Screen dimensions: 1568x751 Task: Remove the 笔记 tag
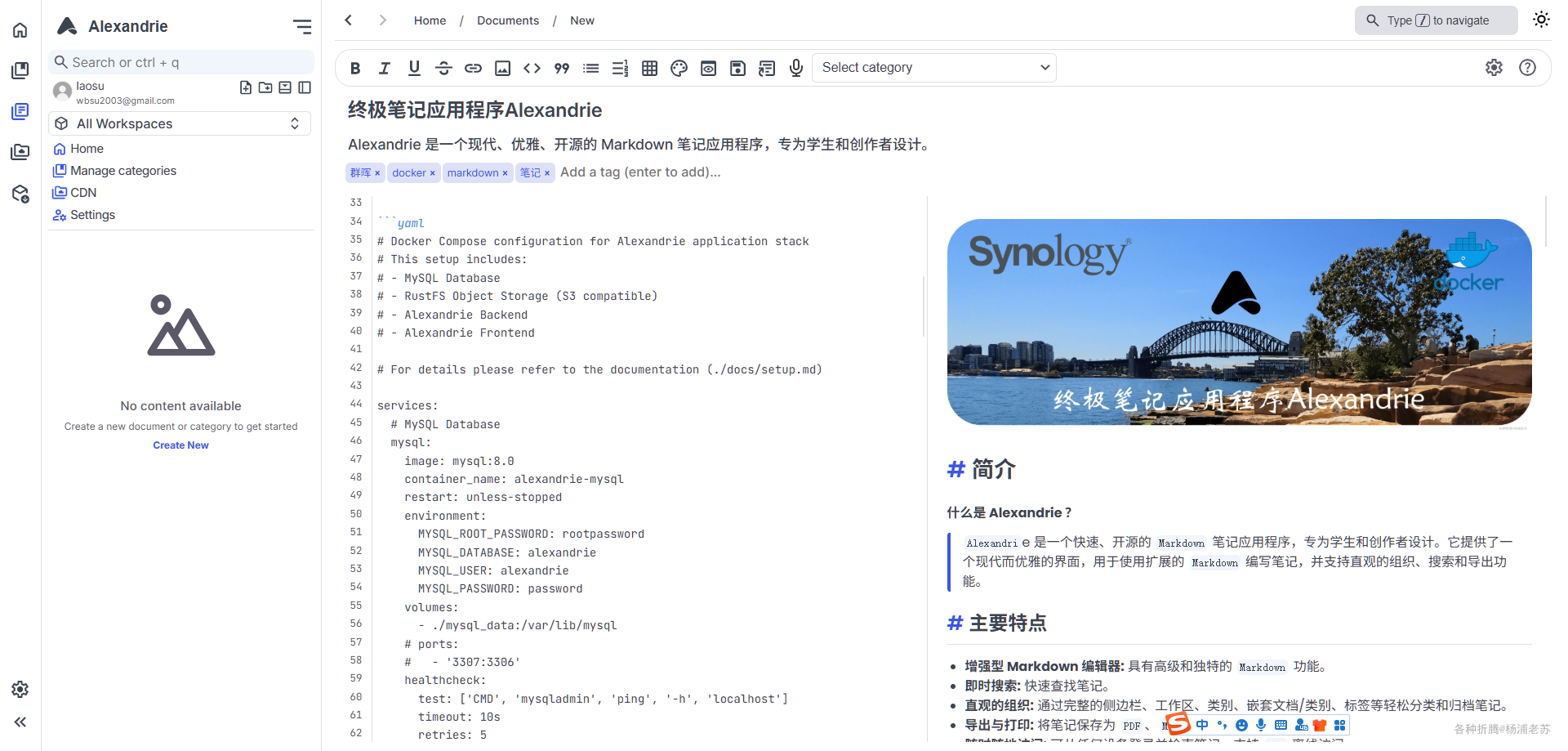click(x=547, y=173)
